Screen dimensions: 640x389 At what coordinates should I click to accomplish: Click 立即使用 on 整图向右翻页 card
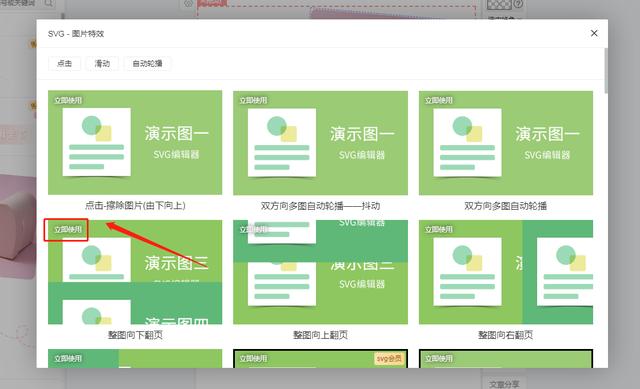coord(439,229)
